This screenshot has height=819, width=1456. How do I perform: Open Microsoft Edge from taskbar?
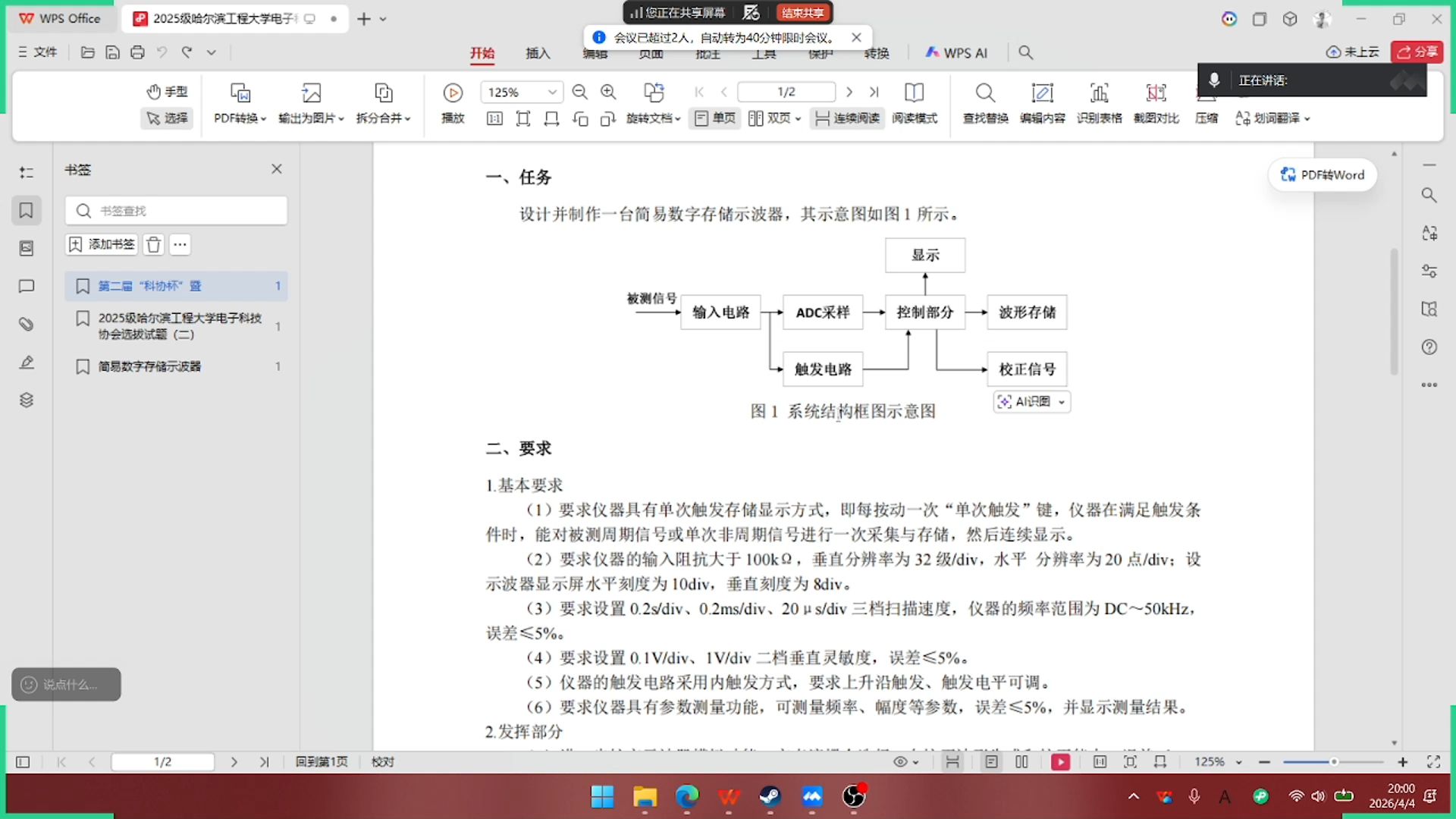(686, 796)
